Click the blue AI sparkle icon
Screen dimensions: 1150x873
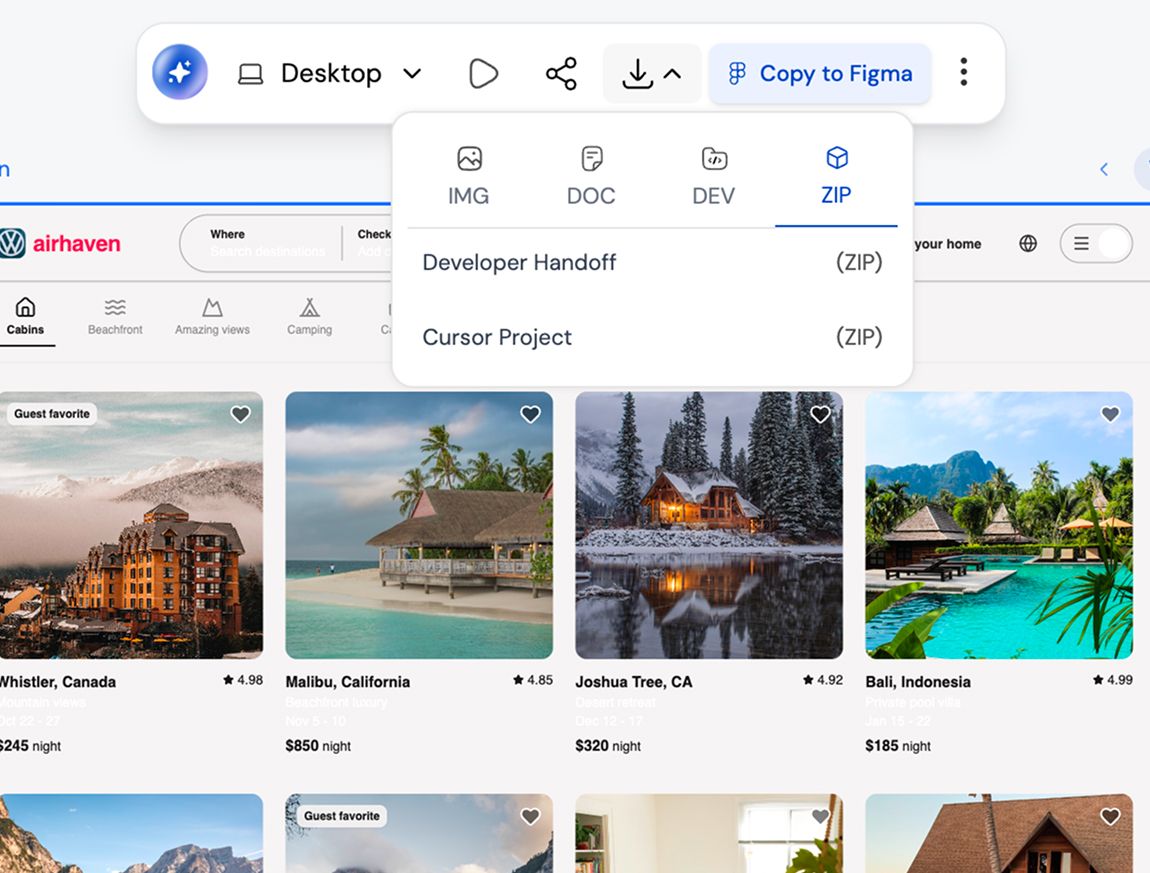click(x=180, y=73)
